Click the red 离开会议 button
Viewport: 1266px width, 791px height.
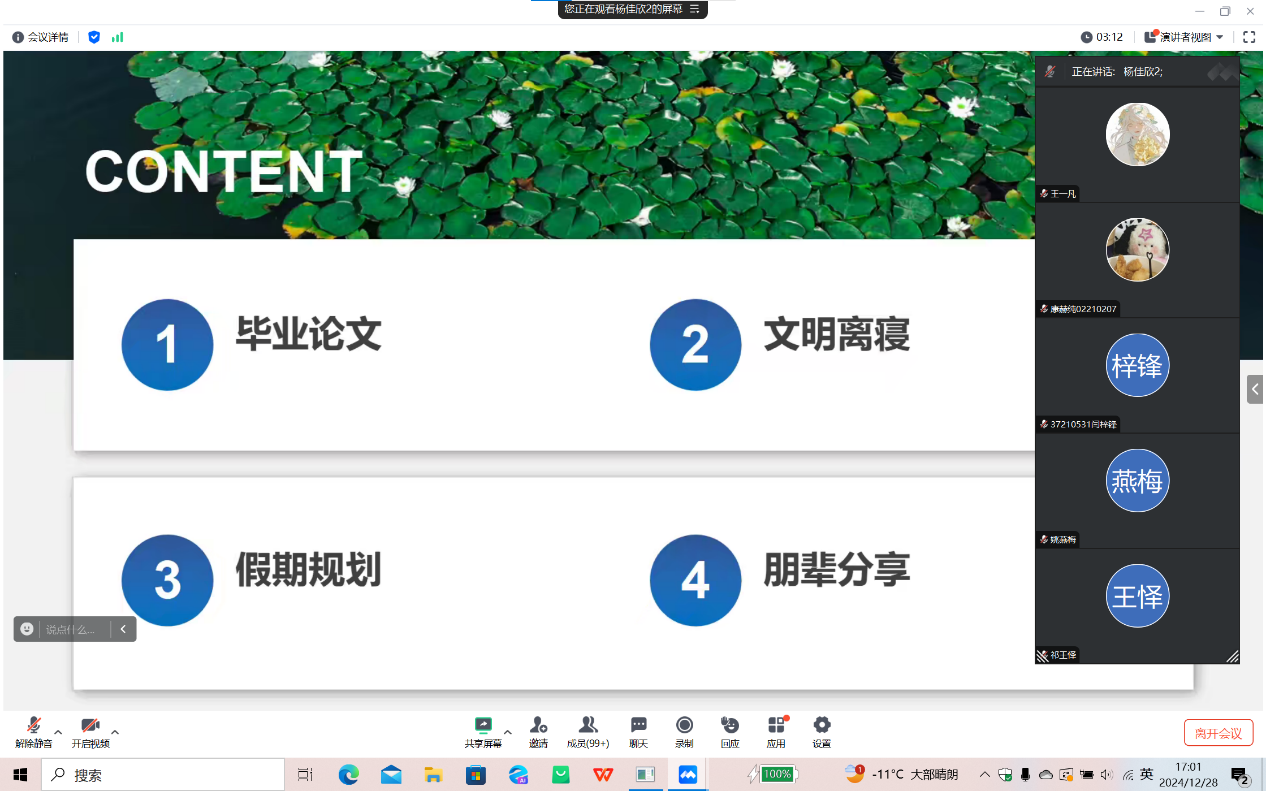point(1218,733)
